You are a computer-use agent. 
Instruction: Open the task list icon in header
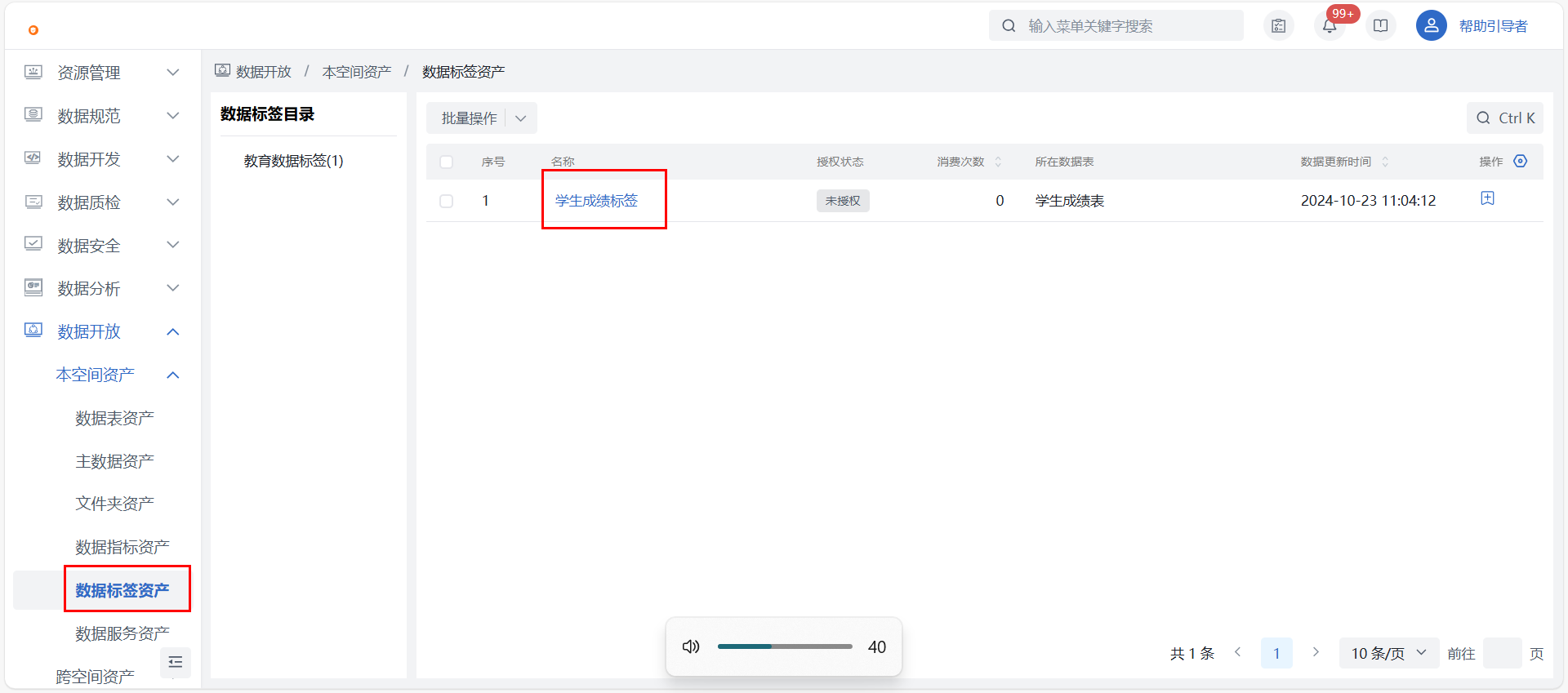pyautogui.click(x=1279, y=26)
